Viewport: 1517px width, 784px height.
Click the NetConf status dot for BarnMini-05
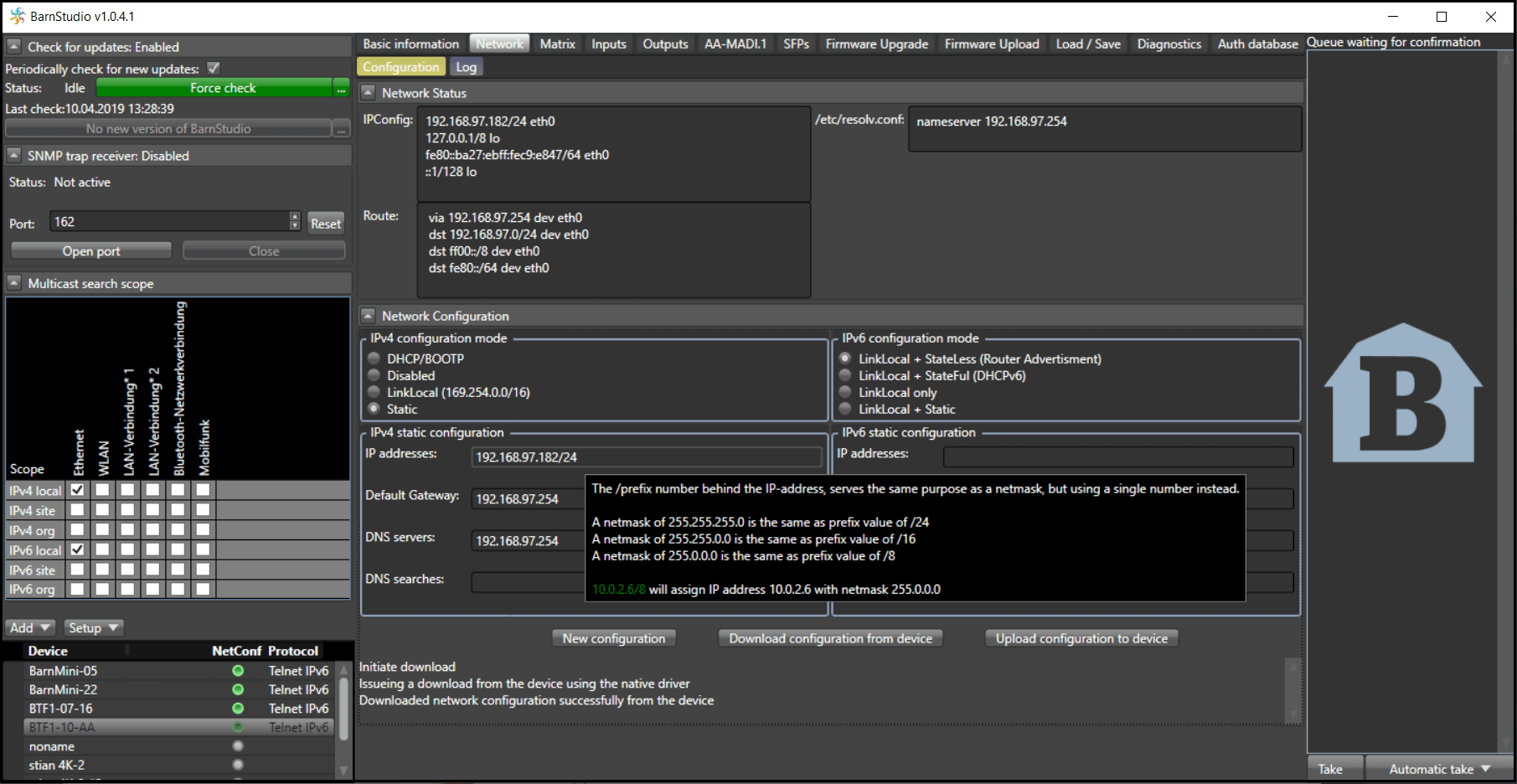tap(238, 671)
